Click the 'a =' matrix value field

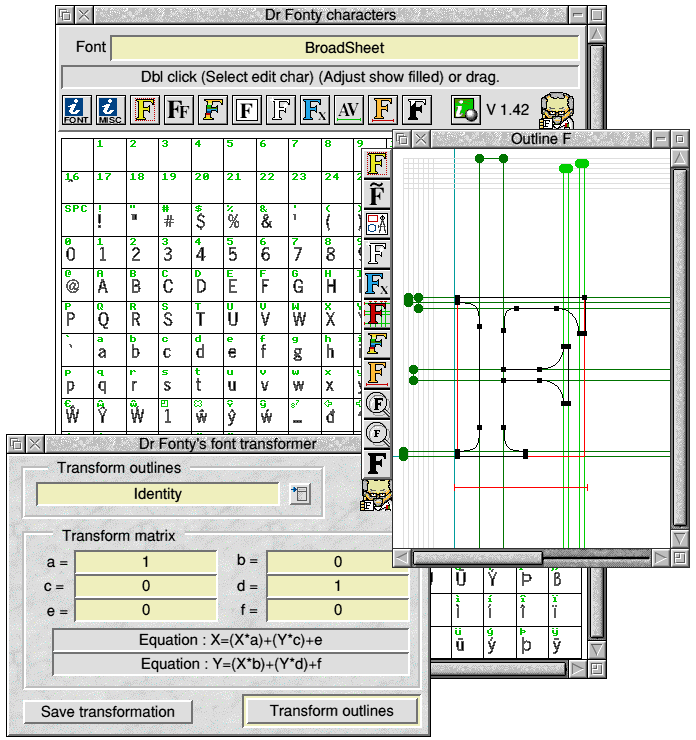point(146,562)
